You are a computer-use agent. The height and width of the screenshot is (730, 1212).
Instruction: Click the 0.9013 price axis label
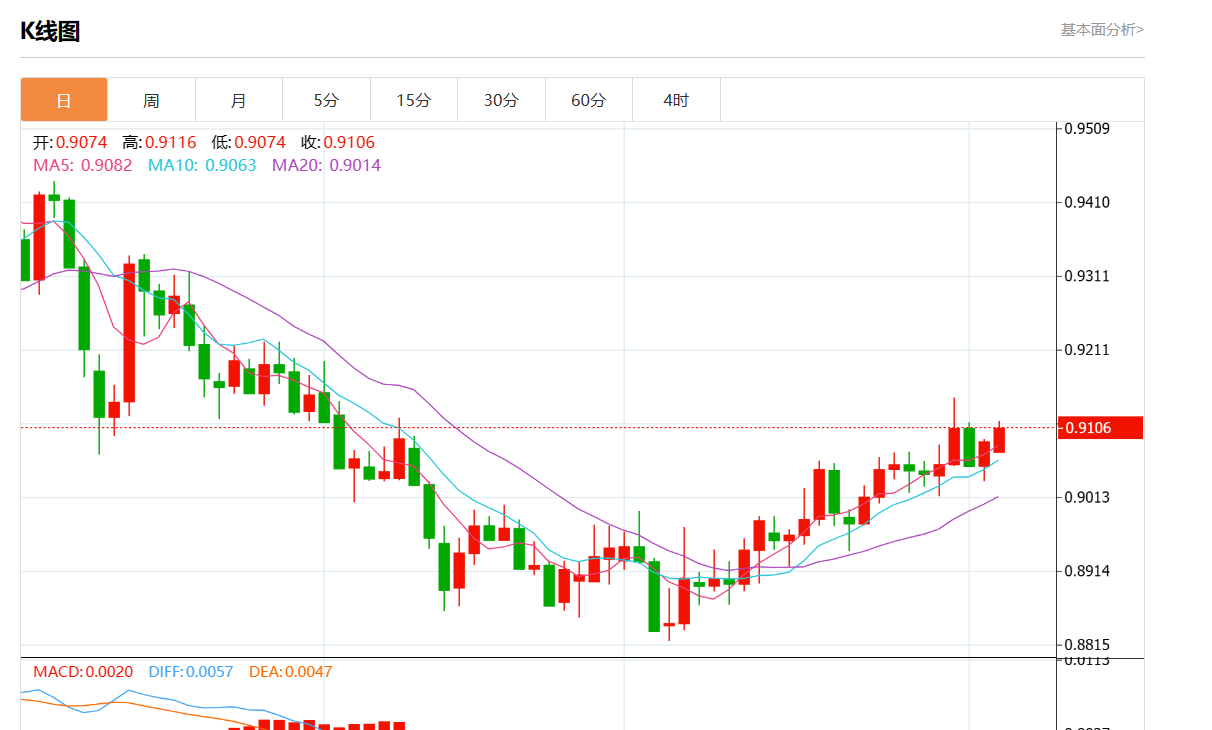1087,497
